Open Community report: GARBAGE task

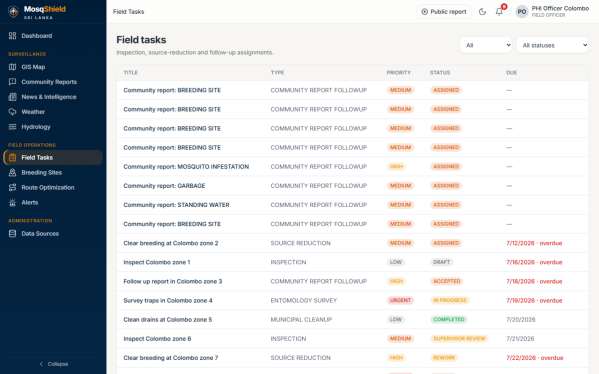[164, 186]
